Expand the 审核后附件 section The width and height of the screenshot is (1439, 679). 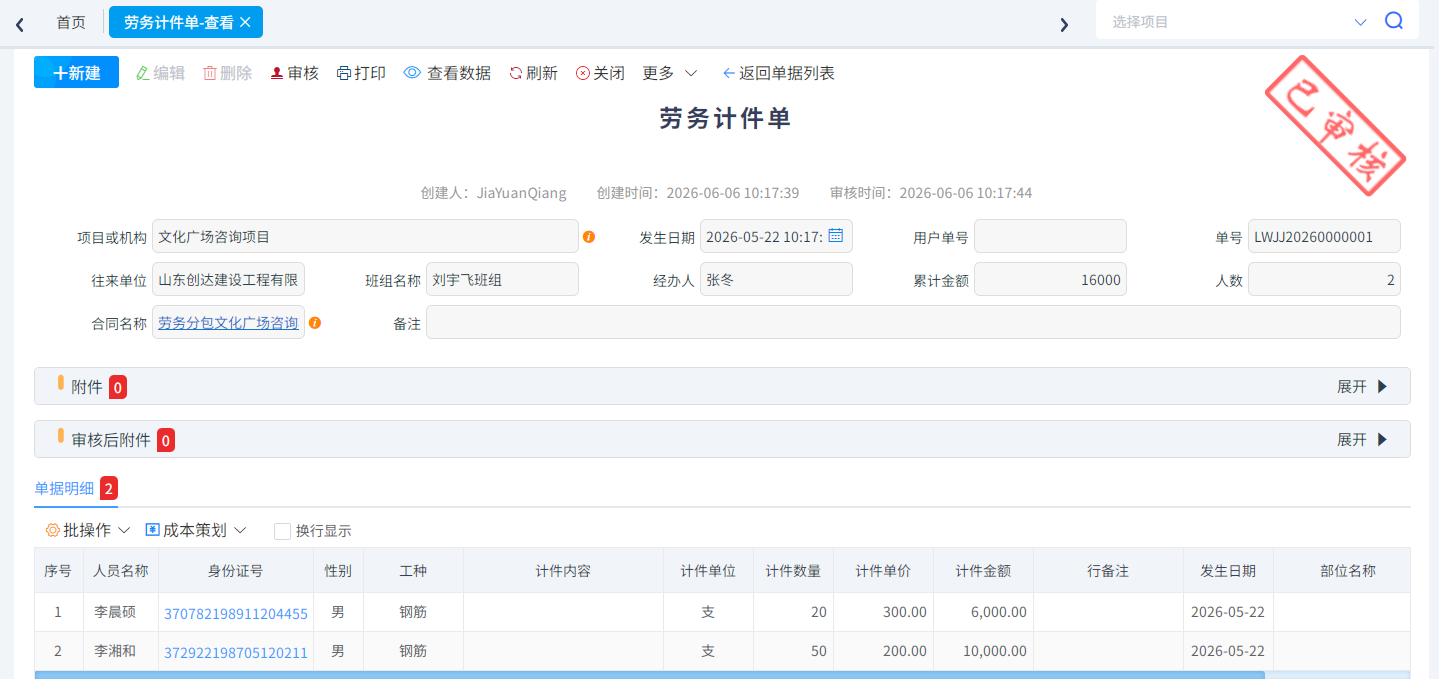point(1363,439)
